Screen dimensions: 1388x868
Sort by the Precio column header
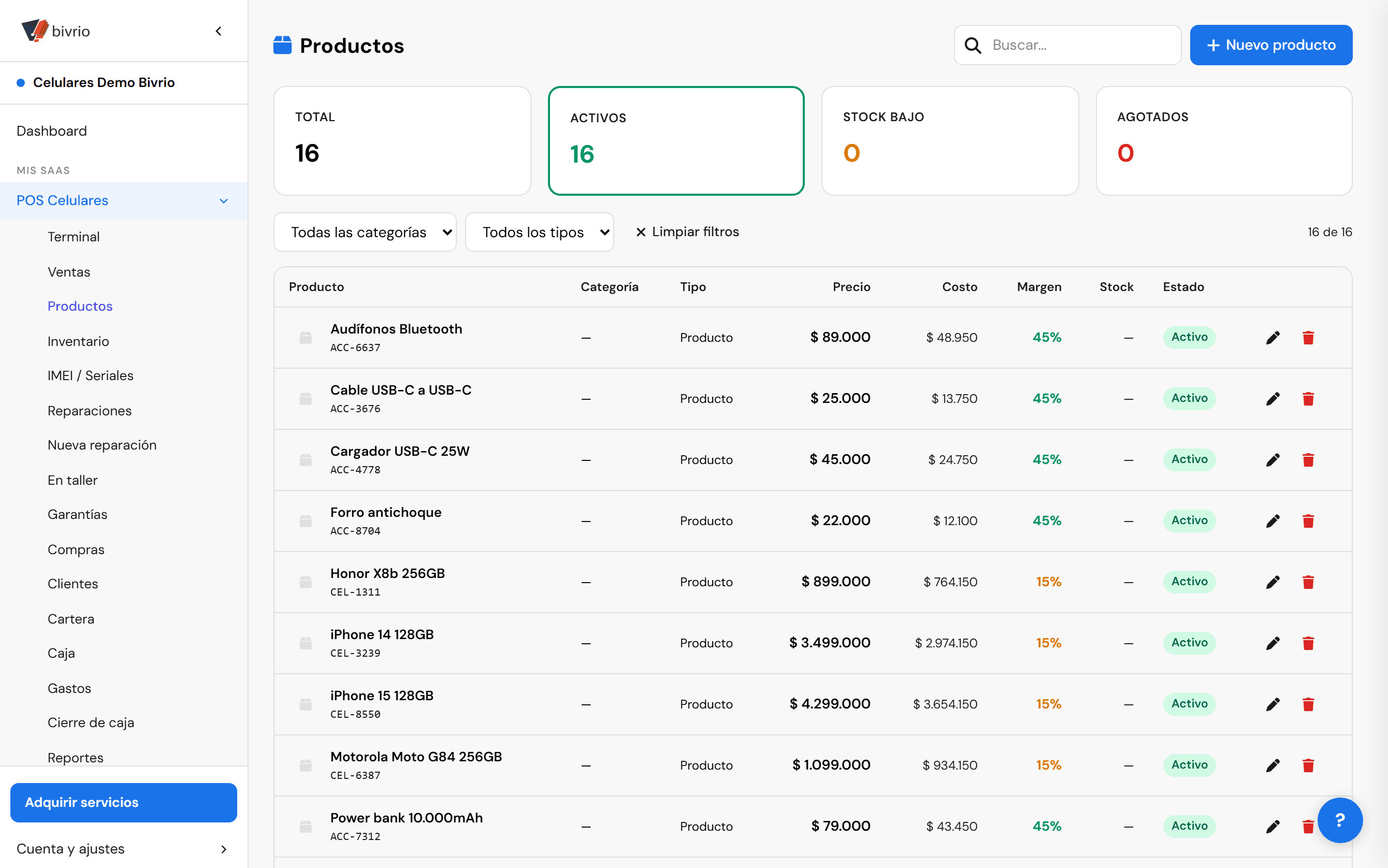point(851,286)
